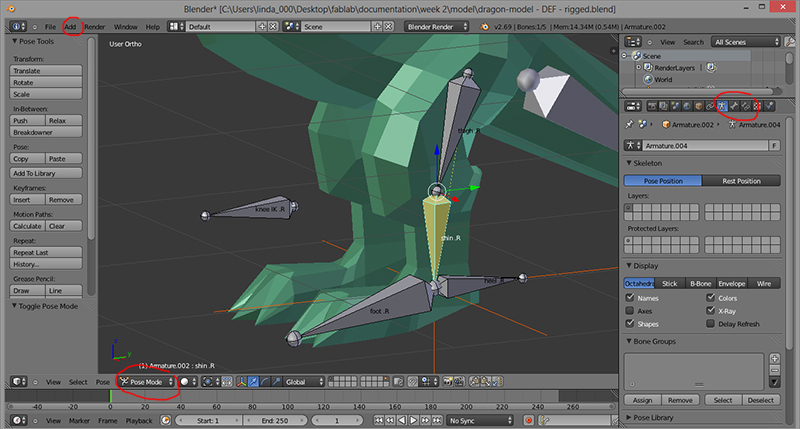Image resolution: width=800 pixels, height=429 pixels.
Task: Select Stick bone display type
Action: [x=669, y=283]
